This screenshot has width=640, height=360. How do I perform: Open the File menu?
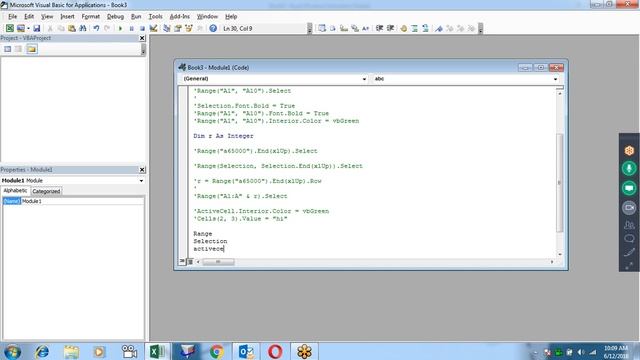(13, 16)
